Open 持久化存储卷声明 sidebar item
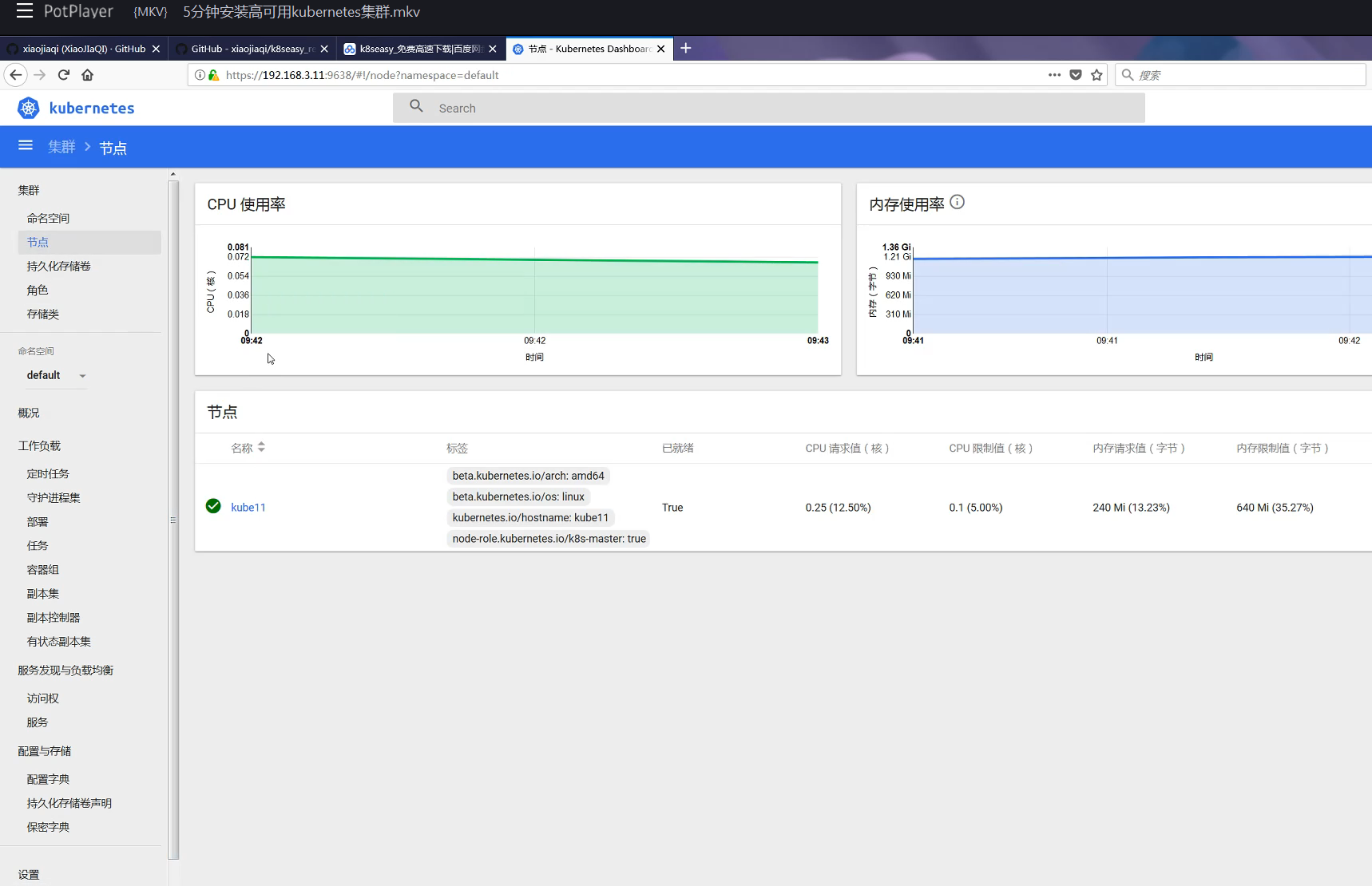Screen dimensions: 1372x886 tap(69, 802)
